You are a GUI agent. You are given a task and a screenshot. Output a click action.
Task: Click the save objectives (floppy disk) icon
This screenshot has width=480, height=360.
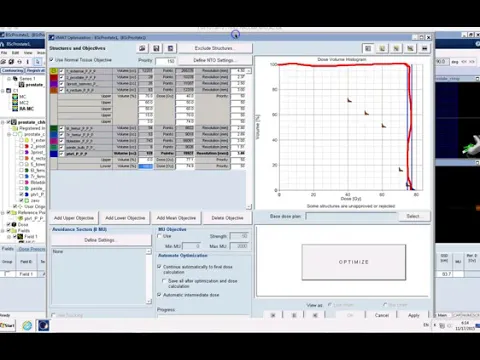point(156,48)
